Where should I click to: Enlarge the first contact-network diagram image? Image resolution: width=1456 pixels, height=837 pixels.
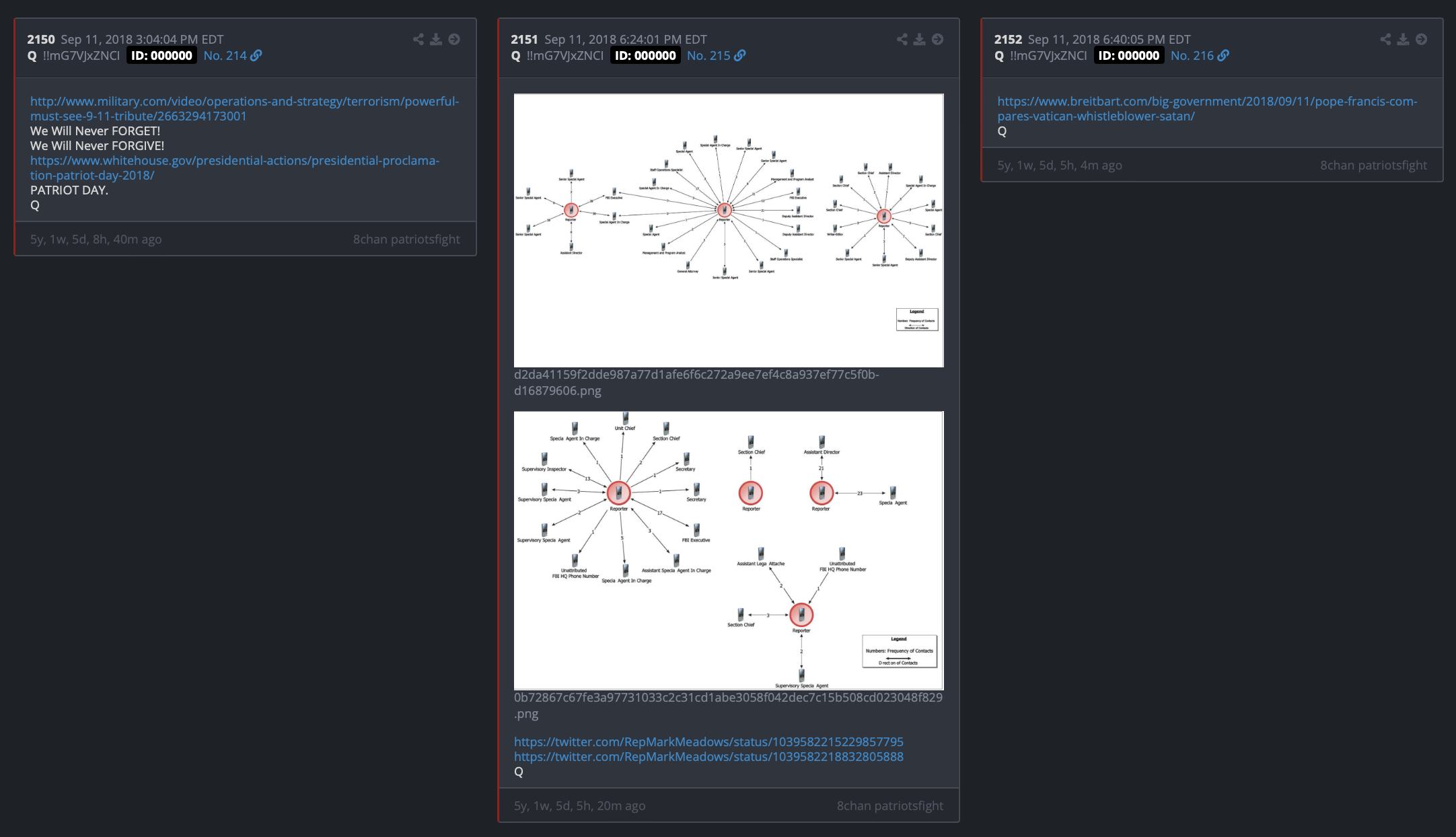pyautogui.click(x=729, y=230)
